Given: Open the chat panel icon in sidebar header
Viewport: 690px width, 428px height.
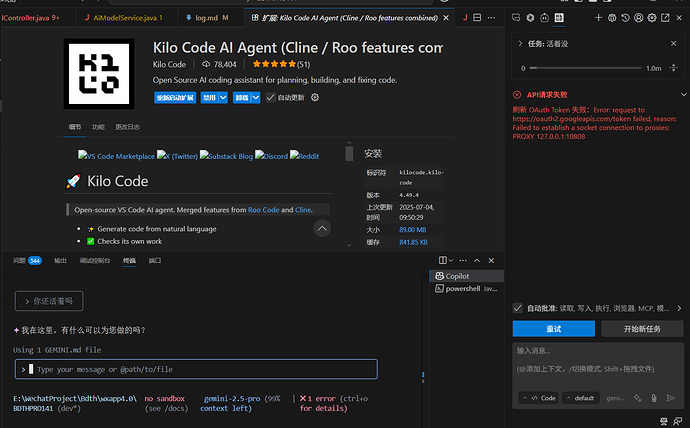Looking at the screenshot, I should point(516,18).
